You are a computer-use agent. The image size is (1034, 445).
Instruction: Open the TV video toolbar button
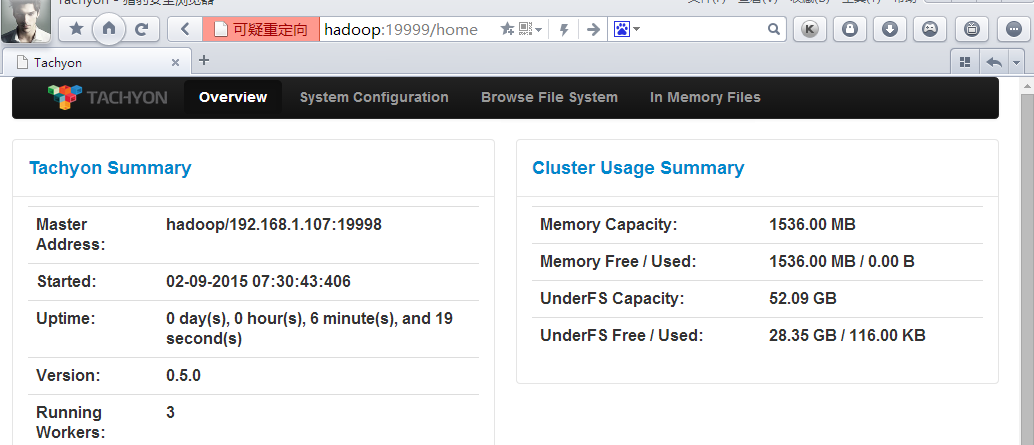(x=971, y=29)
